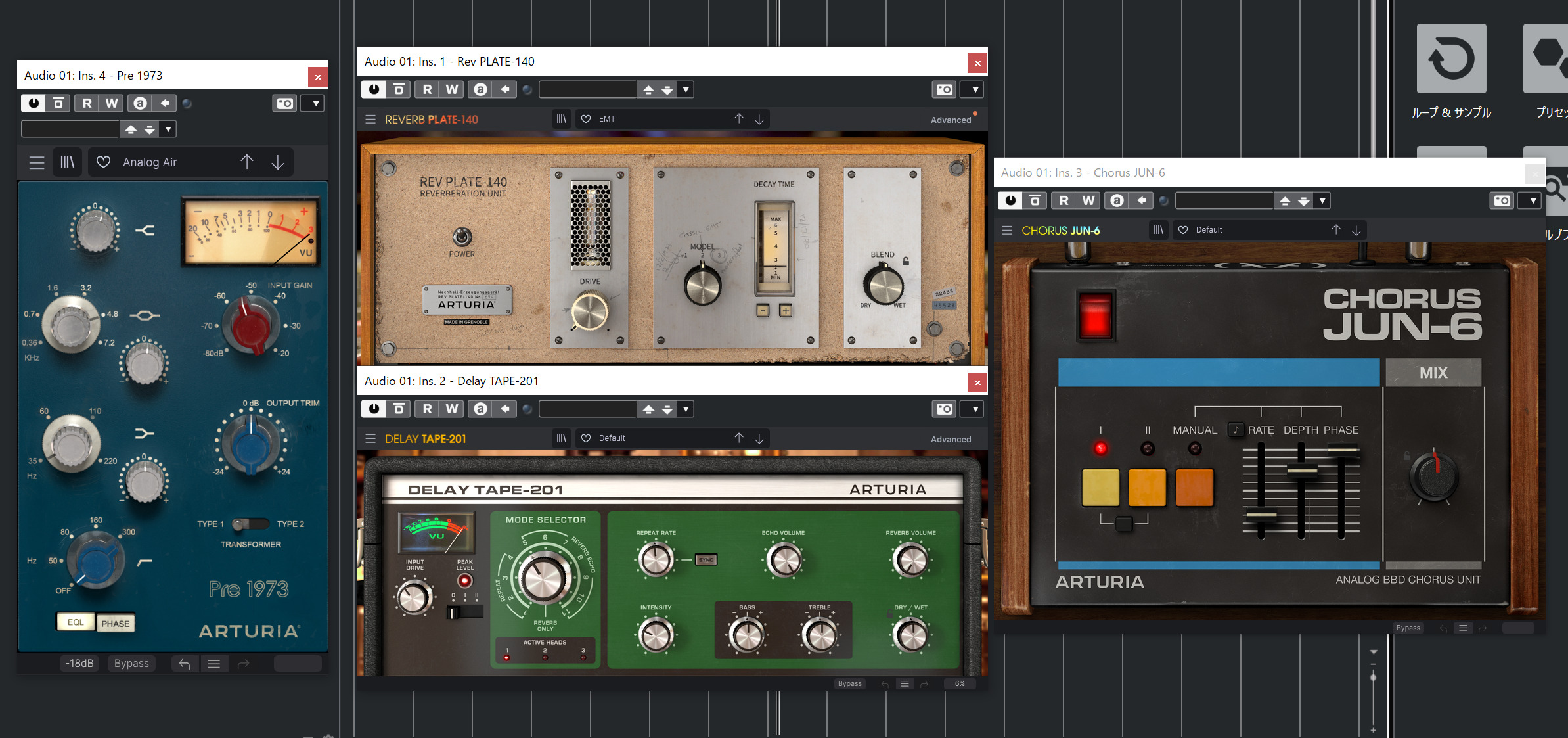The image size is (1568, 738).
Task: Open preset dropdown in Chorus JUN-6 toolbar
Action: 1322,200
